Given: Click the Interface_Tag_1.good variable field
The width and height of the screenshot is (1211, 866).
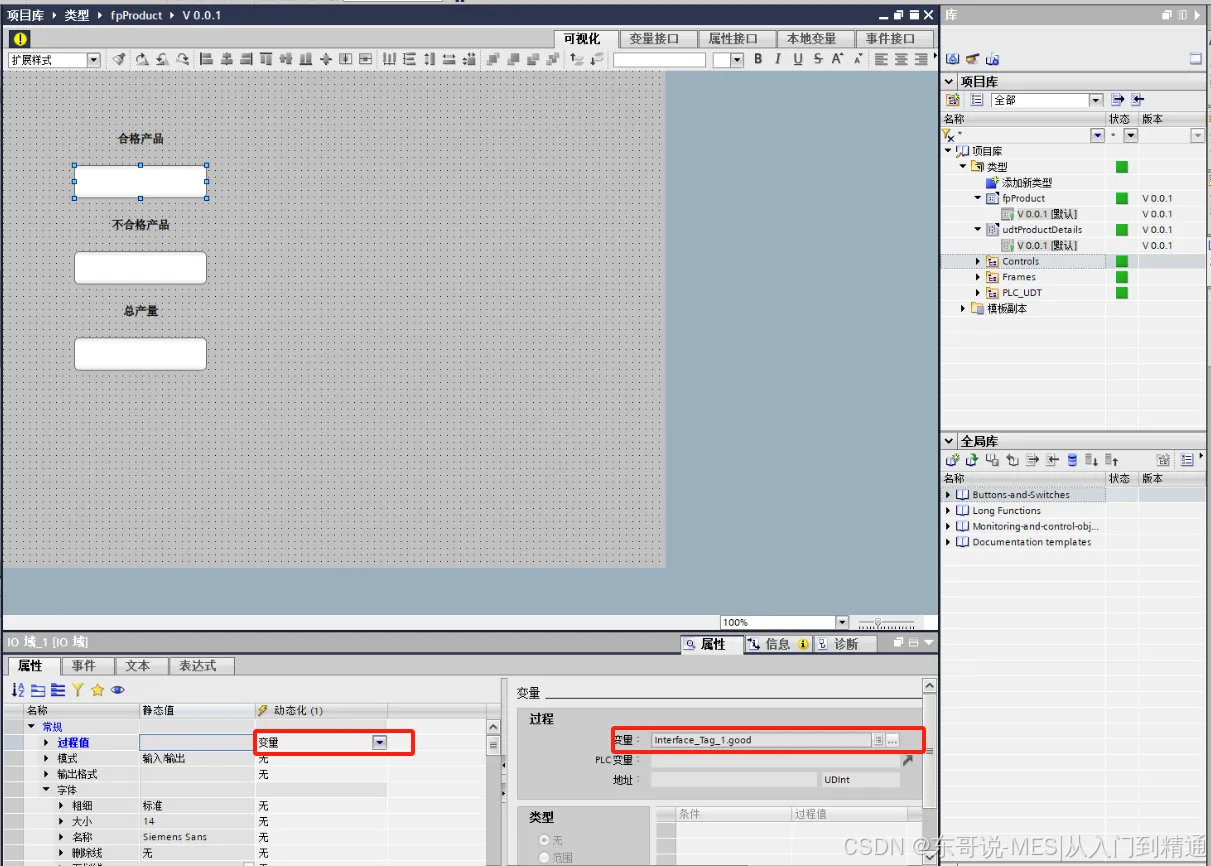Looking at the screenshot, I should [761, 740].
